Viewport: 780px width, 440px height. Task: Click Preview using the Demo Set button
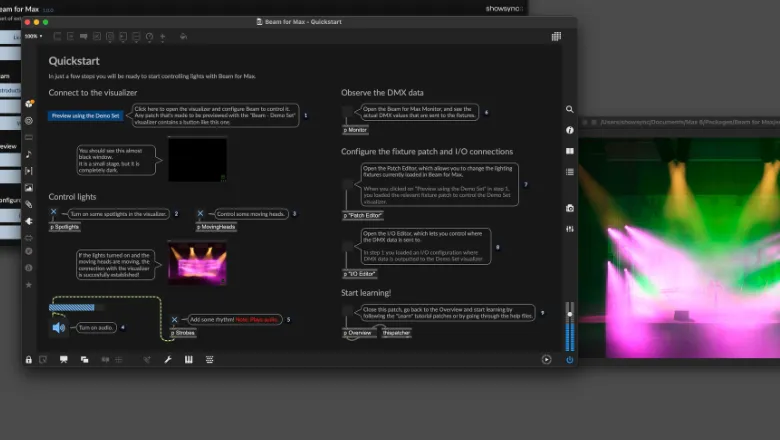86,115
